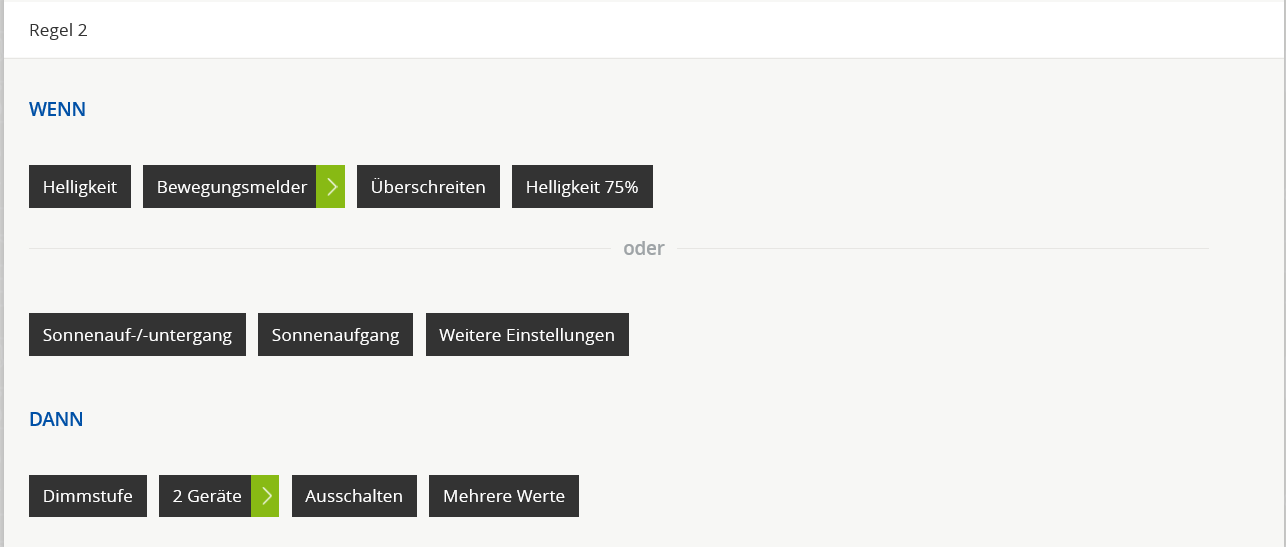The width and height of the screenshot is (1286, 547).
Task: Click the Helligkeit condition type chip
Action: 80,187
